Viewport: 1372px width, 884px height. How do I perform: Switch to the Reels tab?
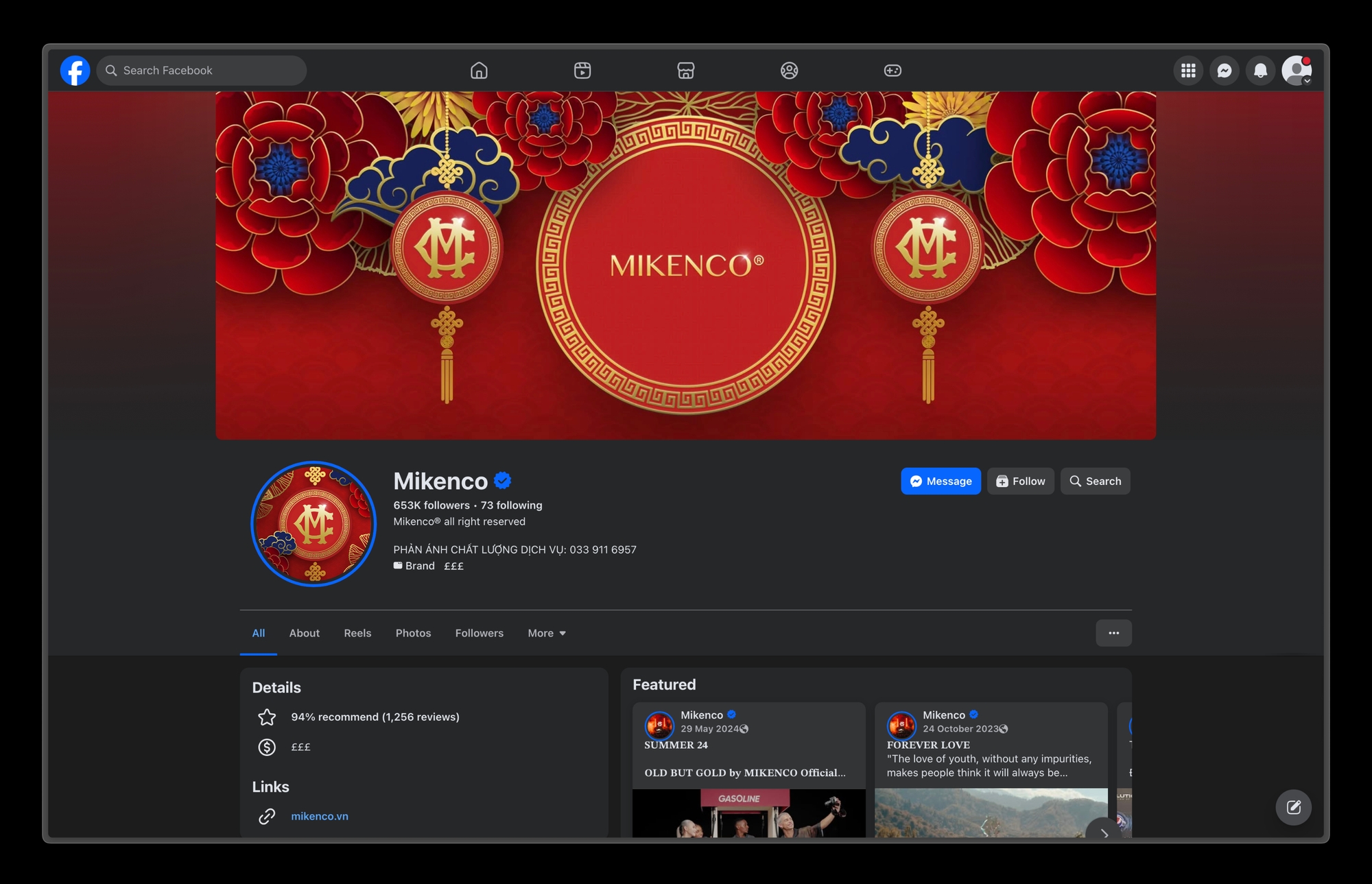[357, 633]
